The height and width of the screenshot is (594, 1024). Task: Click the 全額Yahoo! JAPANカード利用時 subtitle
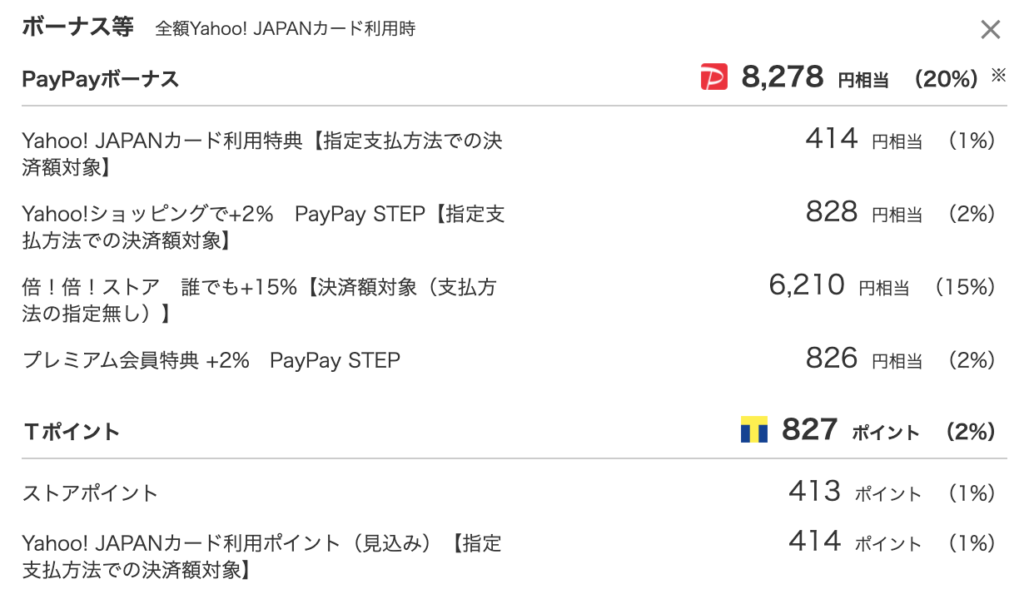285,29
